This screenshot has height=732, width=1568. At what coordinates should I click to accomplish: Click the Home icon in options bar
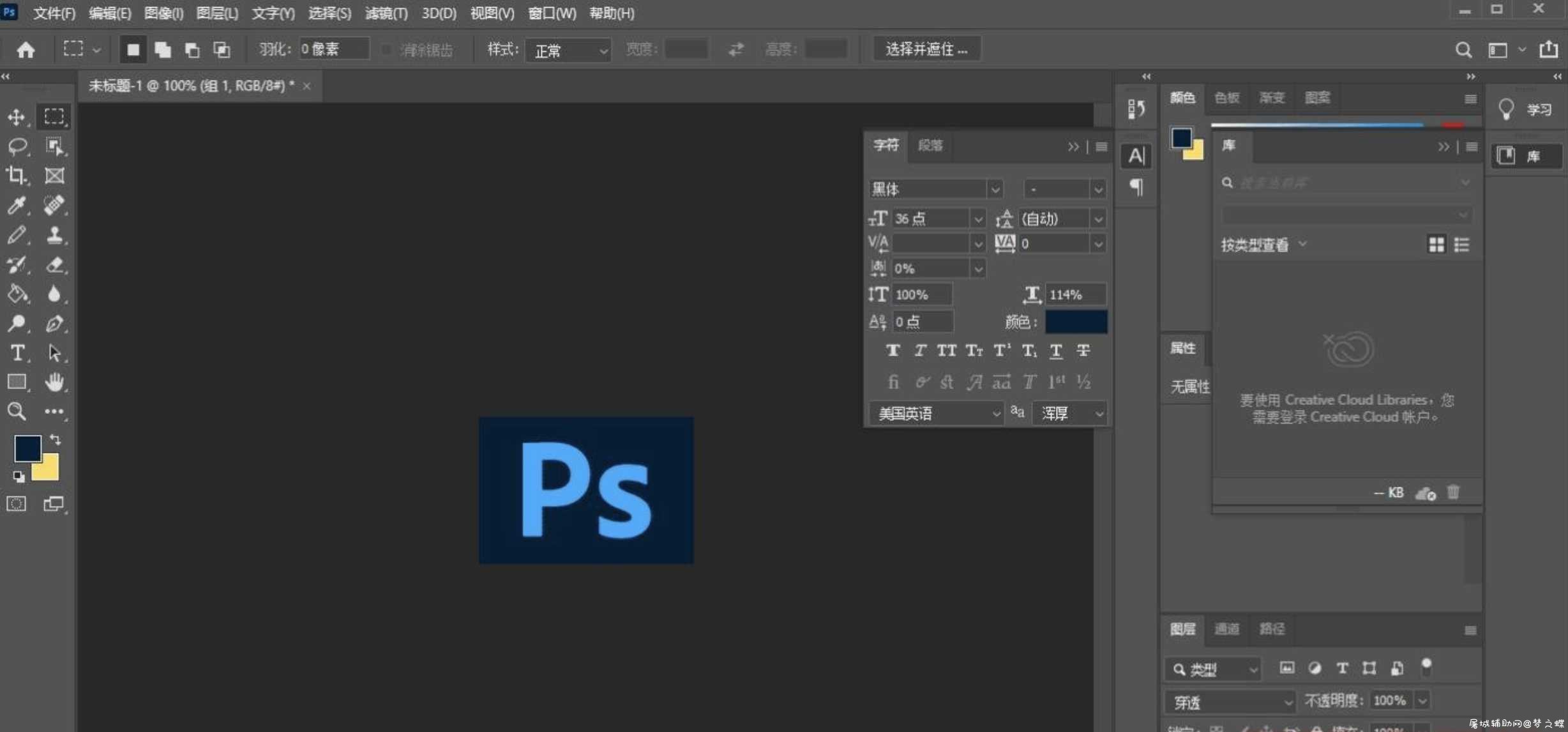(x=26, y=49)
